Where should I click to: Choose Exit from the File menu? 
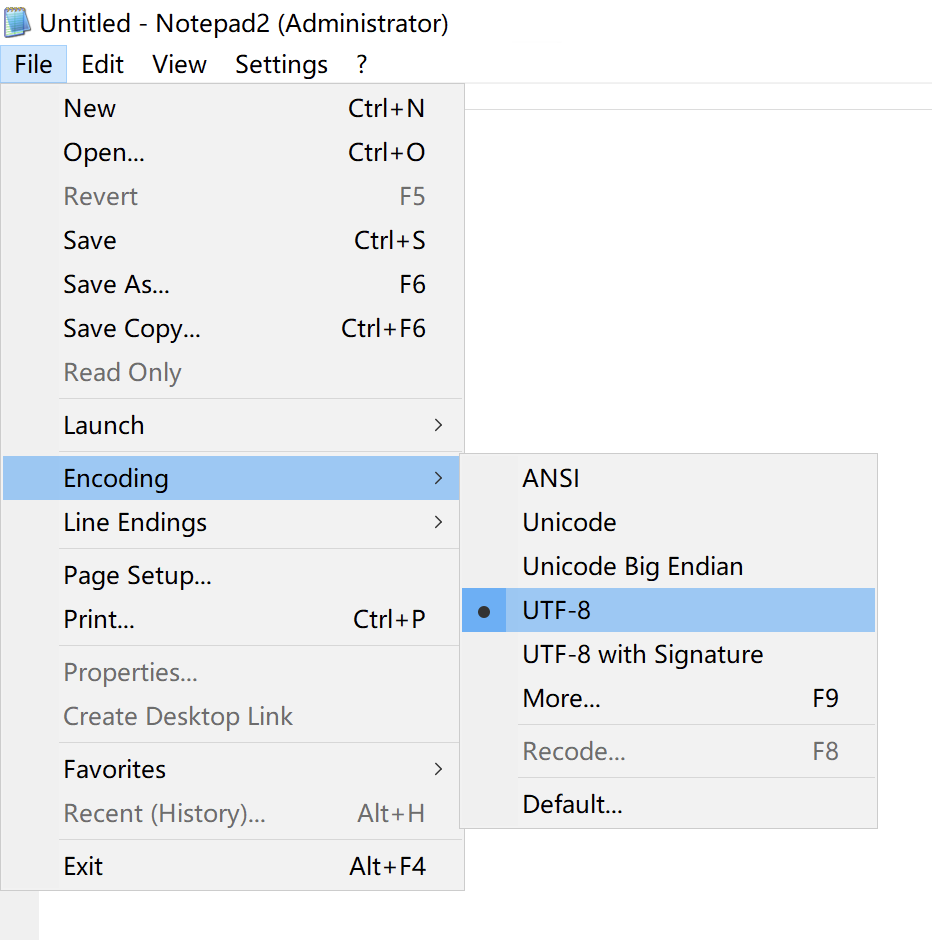coord(232,866)
